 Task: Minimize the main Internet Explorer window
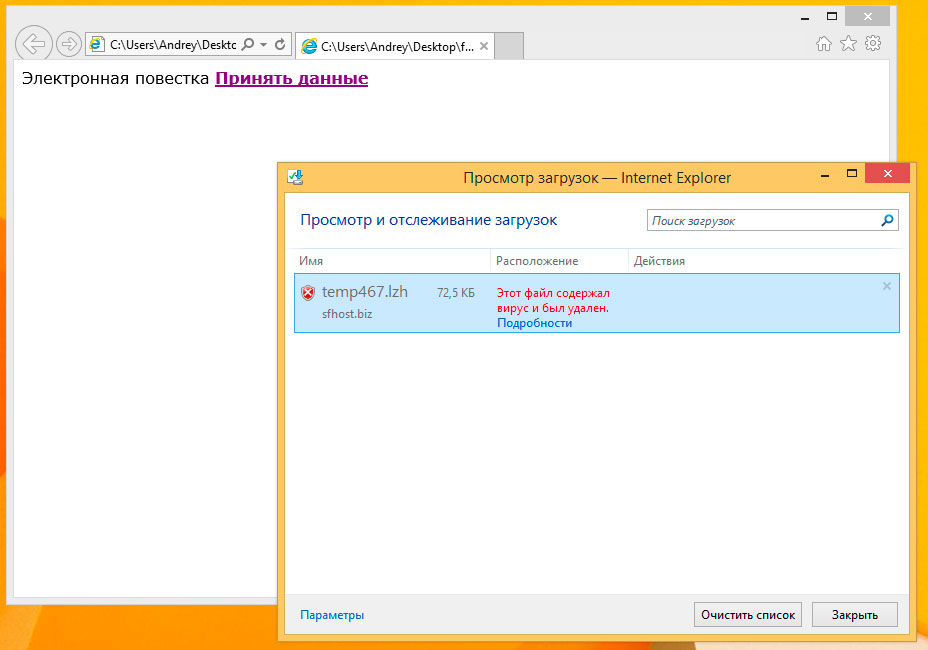(x=805, y=18)
